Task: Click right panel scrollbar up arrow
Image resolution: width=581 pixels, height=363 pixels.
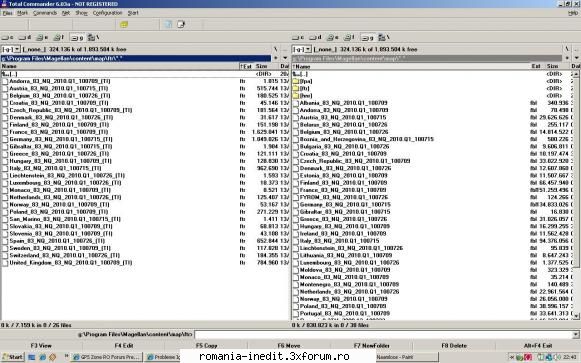Action: (576, 74)
